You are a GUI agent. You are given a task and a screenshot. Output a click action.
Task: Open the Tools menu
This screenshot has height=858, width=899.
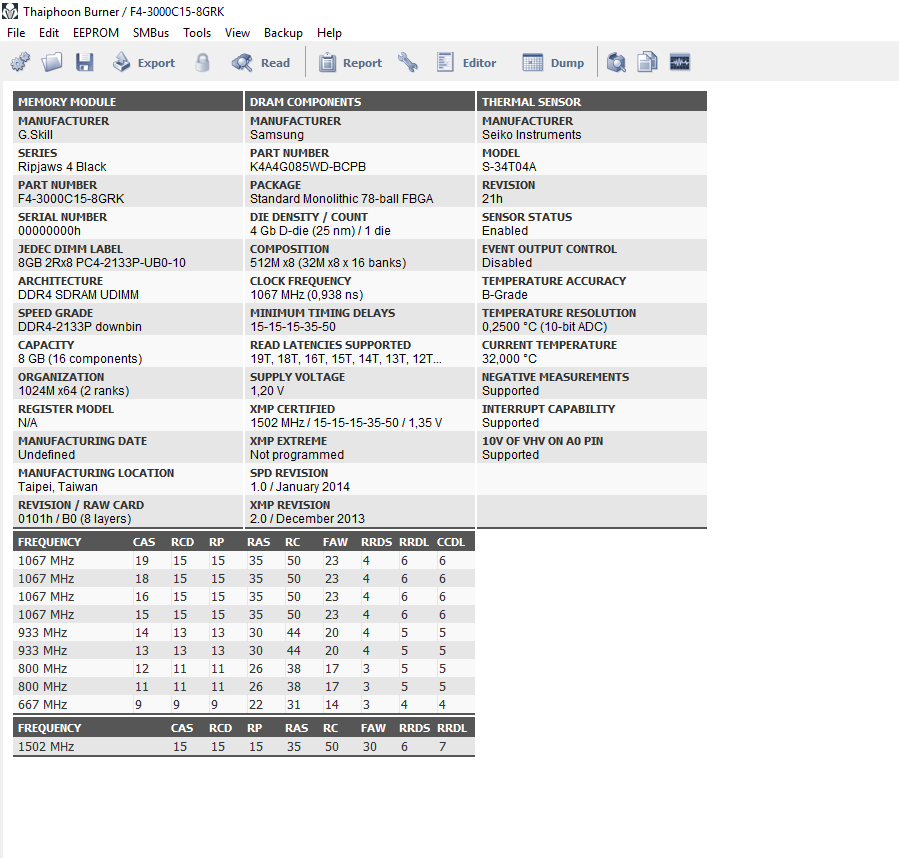(x=197, y=33)
